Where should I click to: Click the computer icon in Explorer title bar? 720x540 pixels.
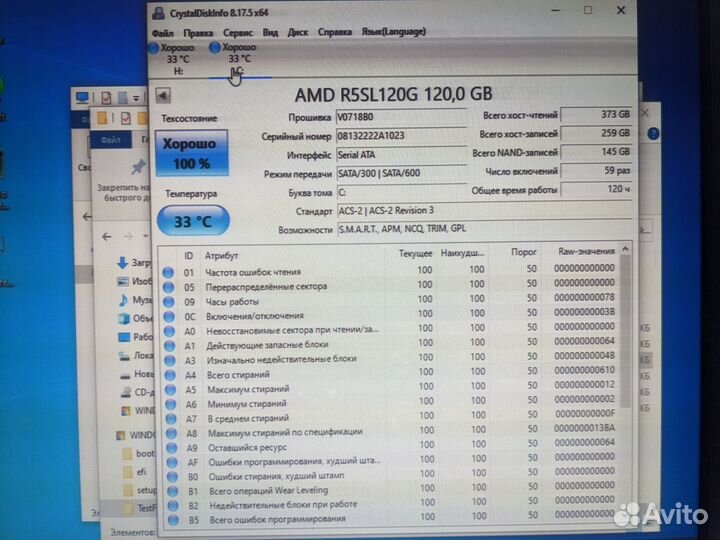[83, 97]
